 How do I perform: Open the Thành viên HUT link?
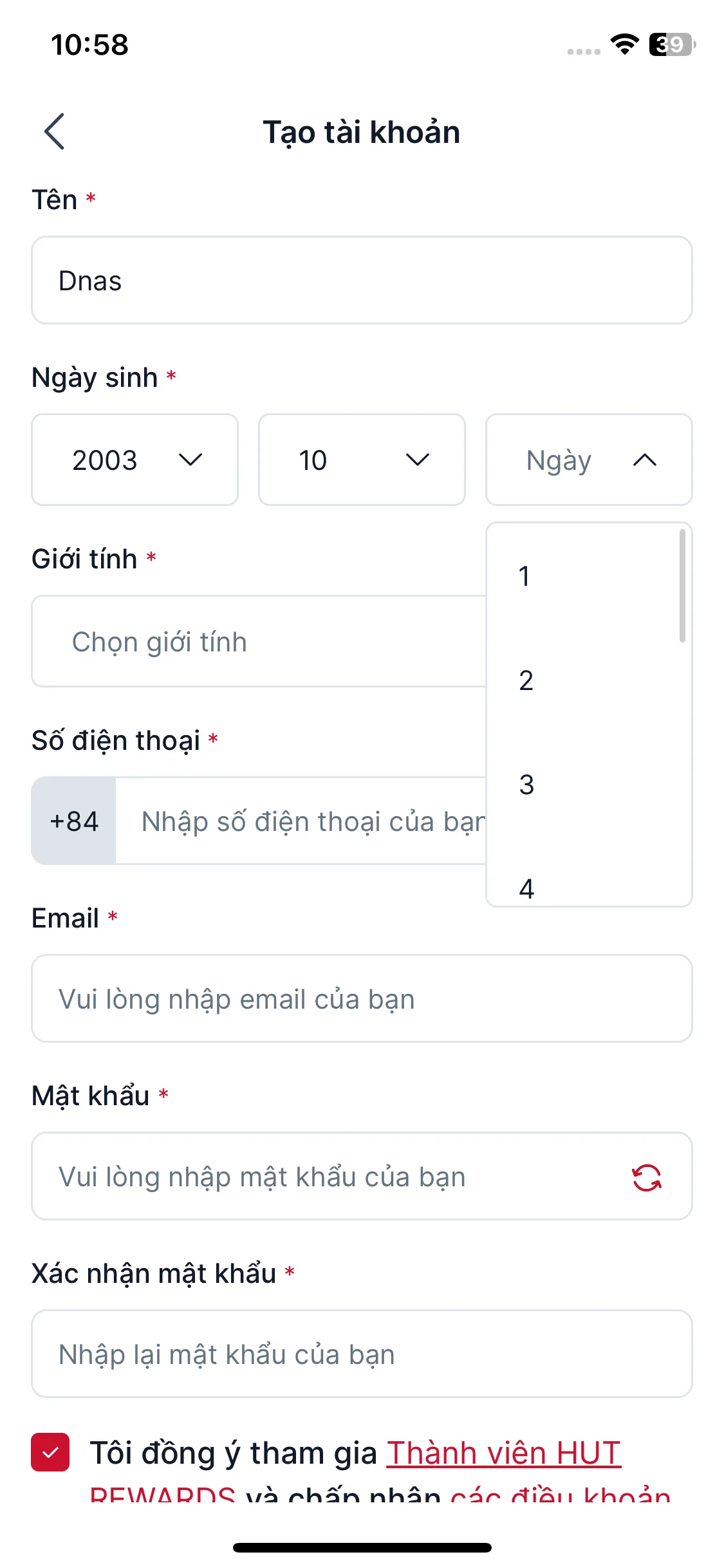[503, 1453]
